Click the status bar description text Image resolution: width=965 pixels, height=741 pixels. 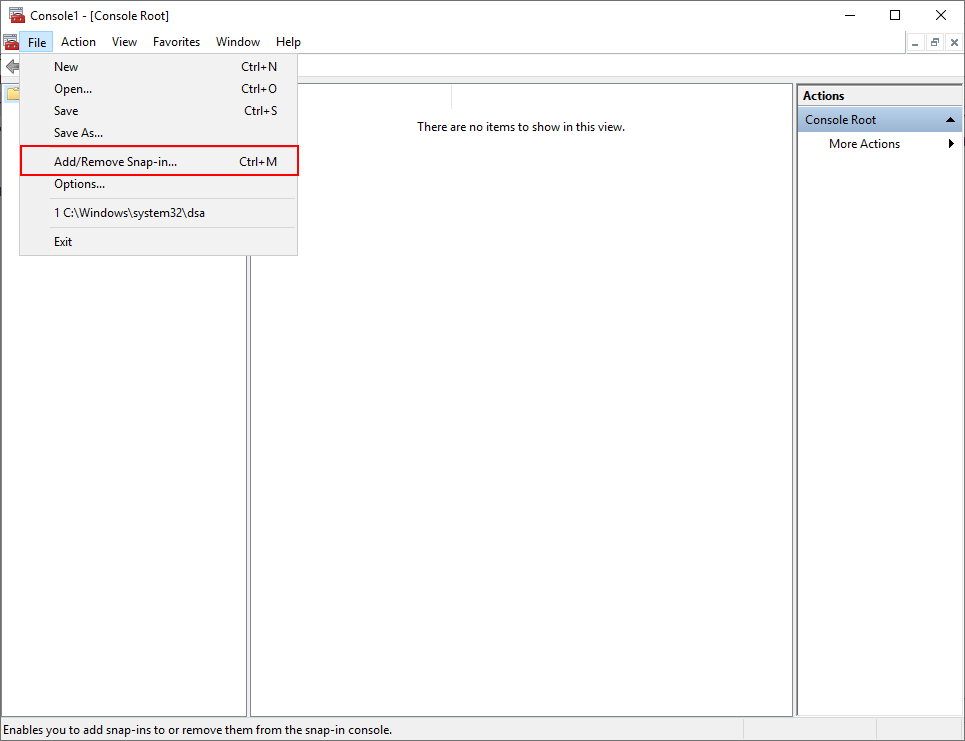point(198,730)
